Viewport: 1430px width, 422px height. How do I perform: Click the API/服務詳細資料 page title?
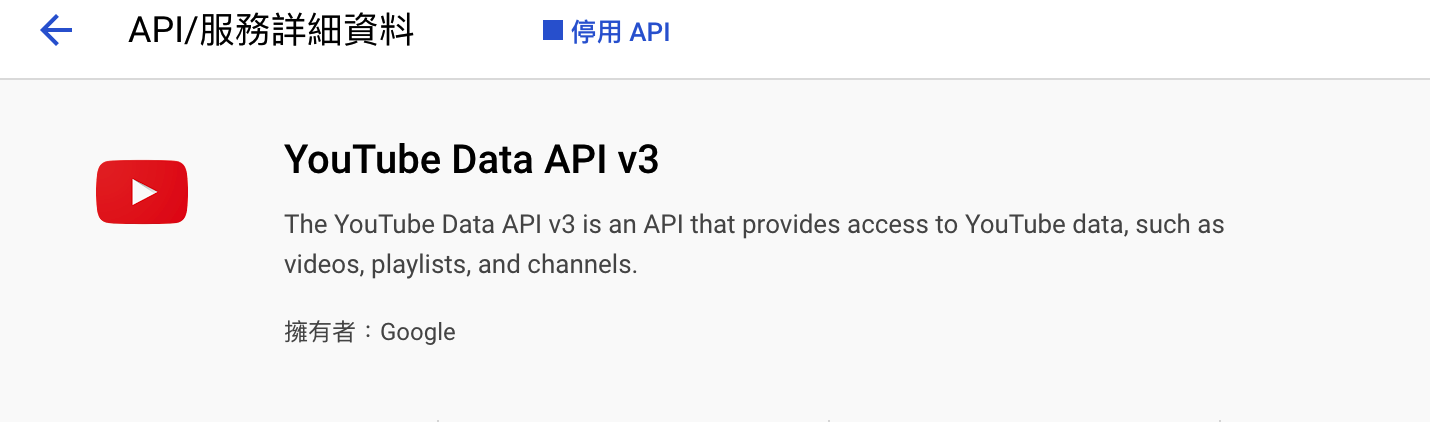(271, 31)
